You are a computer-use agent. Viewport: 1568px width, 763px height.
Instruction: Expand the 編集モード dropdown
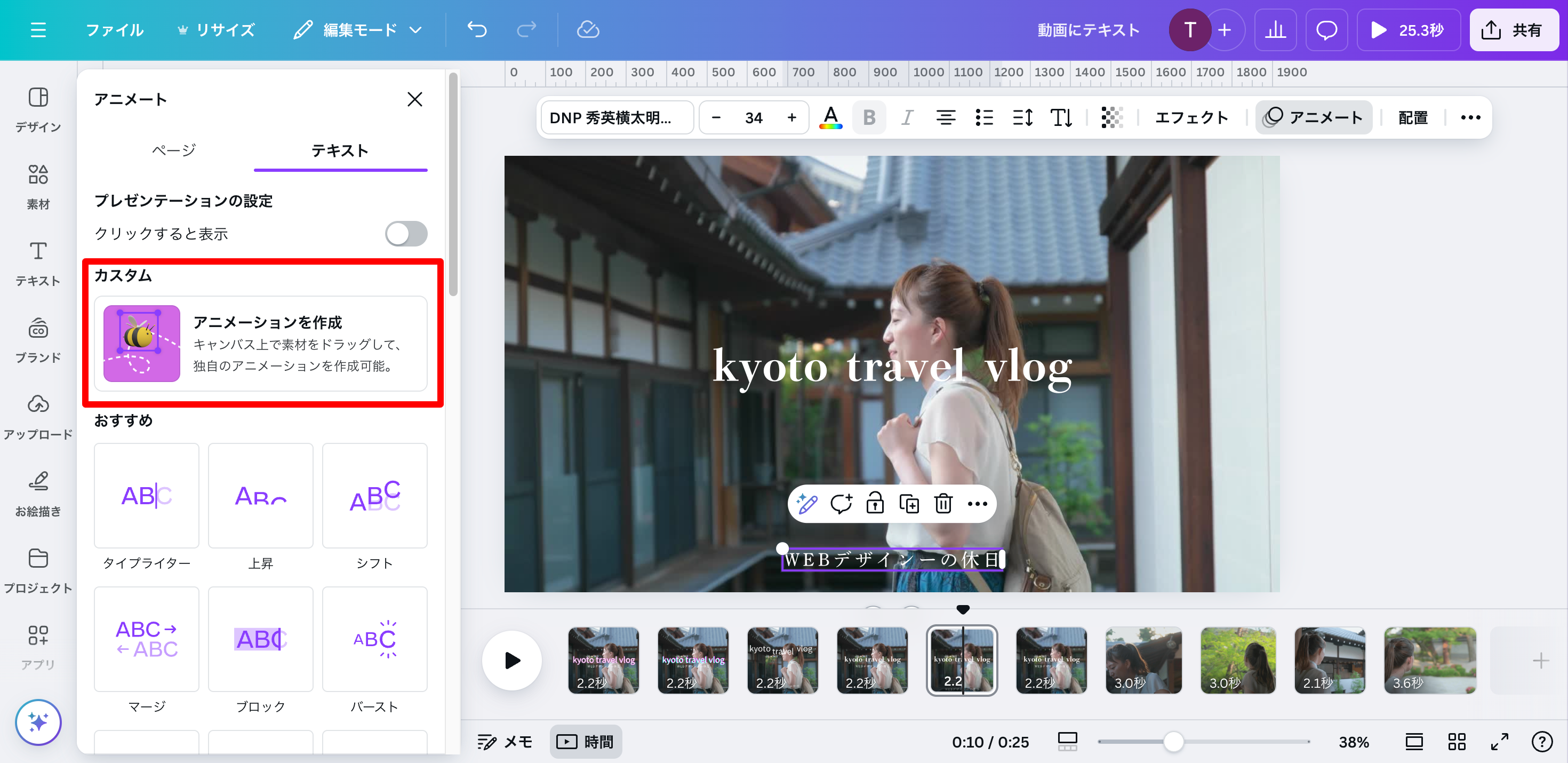(x=358, y=30)
